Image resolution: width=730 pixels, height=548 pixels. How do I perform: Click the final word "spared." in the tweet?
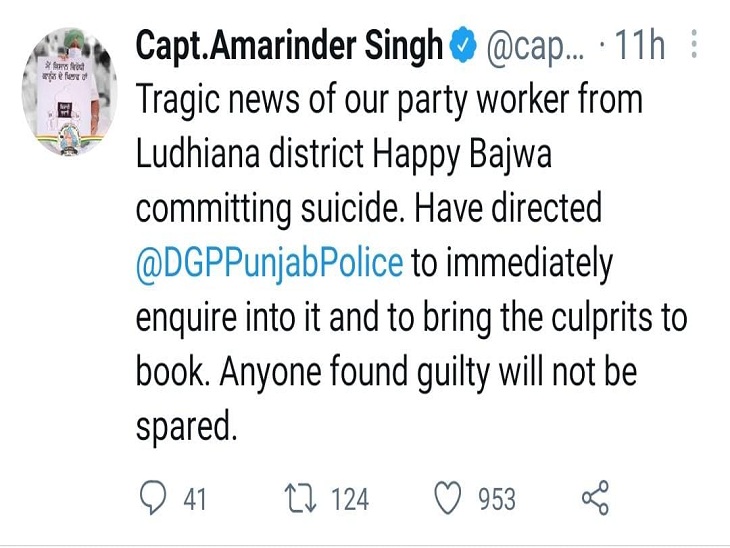pos(187,426)
